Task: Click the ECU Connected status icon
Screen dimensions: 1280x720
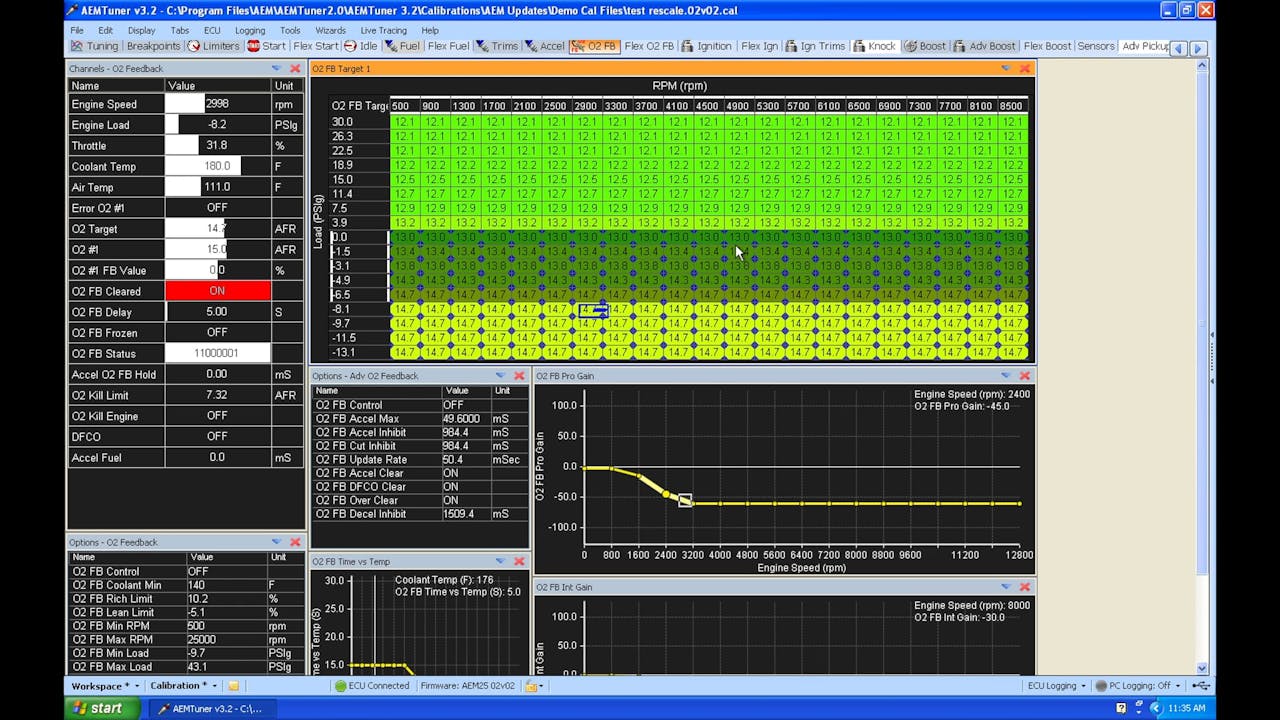Action: point(341,686)
